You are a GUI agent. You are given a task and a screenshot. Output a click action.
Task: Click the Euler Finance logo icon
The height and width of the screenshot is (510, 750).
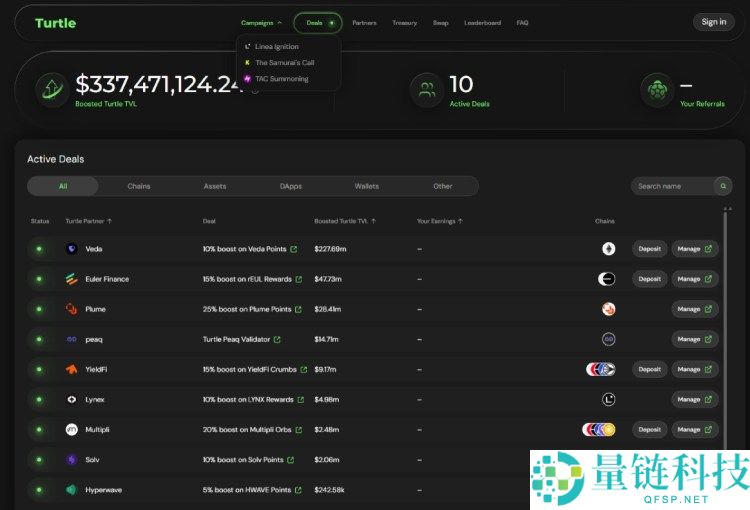coord(71,279)
